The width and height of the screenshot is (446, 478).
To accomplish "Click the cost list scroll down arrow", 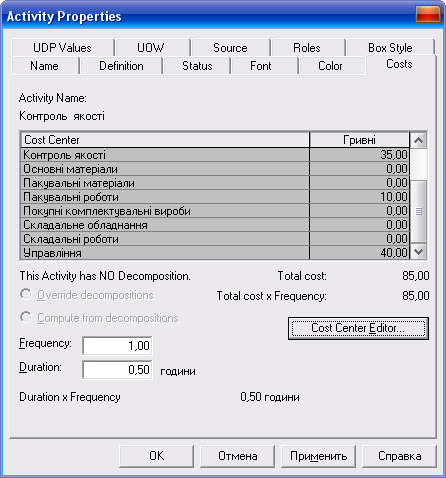I will pyautogui.click(x=418, y=251).
